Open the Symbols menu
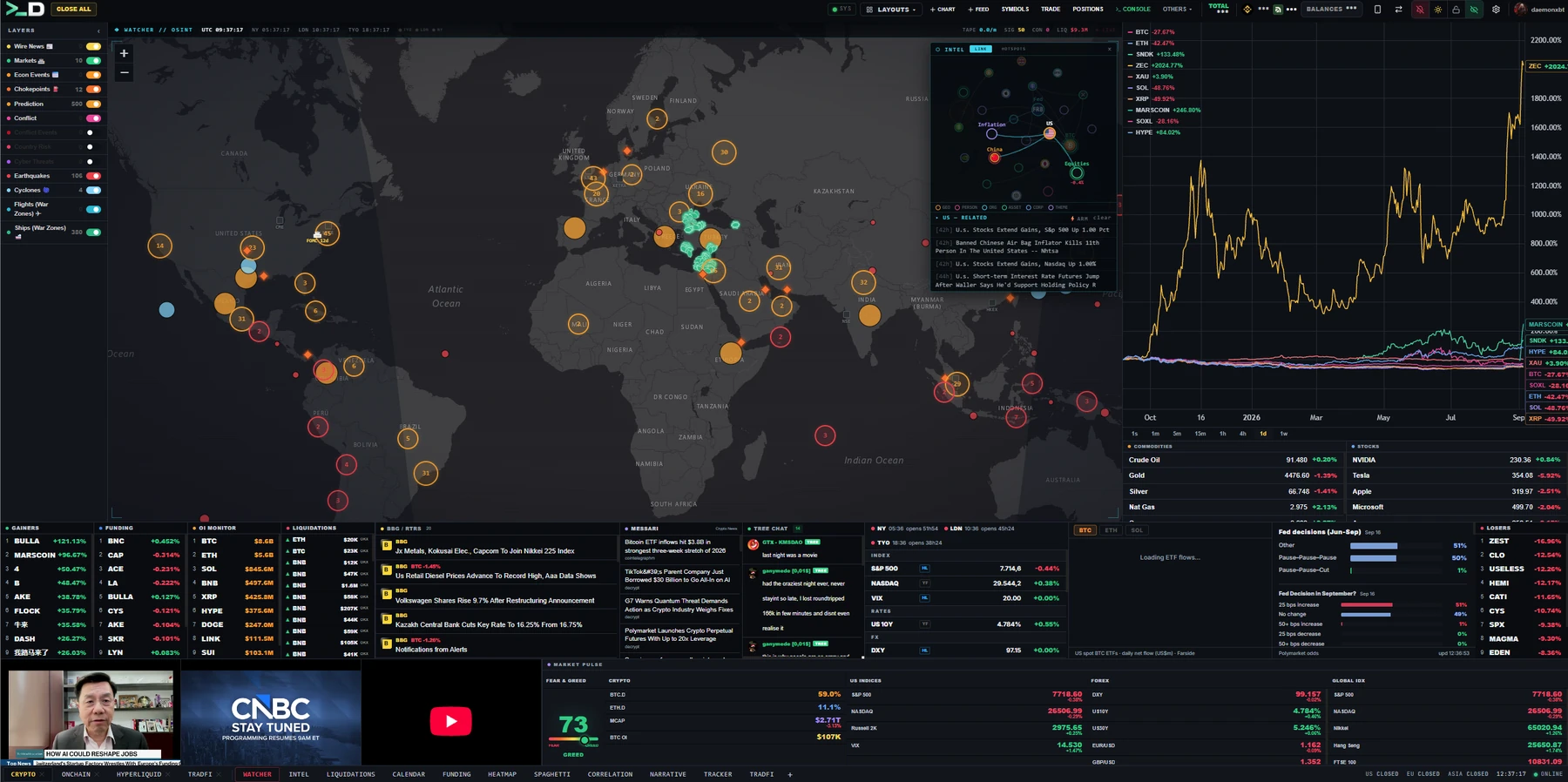Image resolution: width=1568 pixels, height=782 pixels. [1015, 10]
